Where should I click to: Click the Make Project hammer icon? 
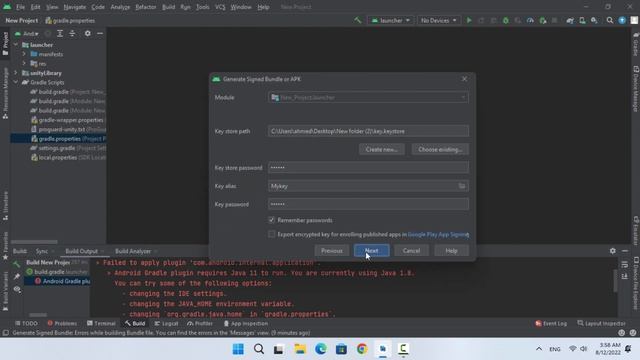coord(358,20)
